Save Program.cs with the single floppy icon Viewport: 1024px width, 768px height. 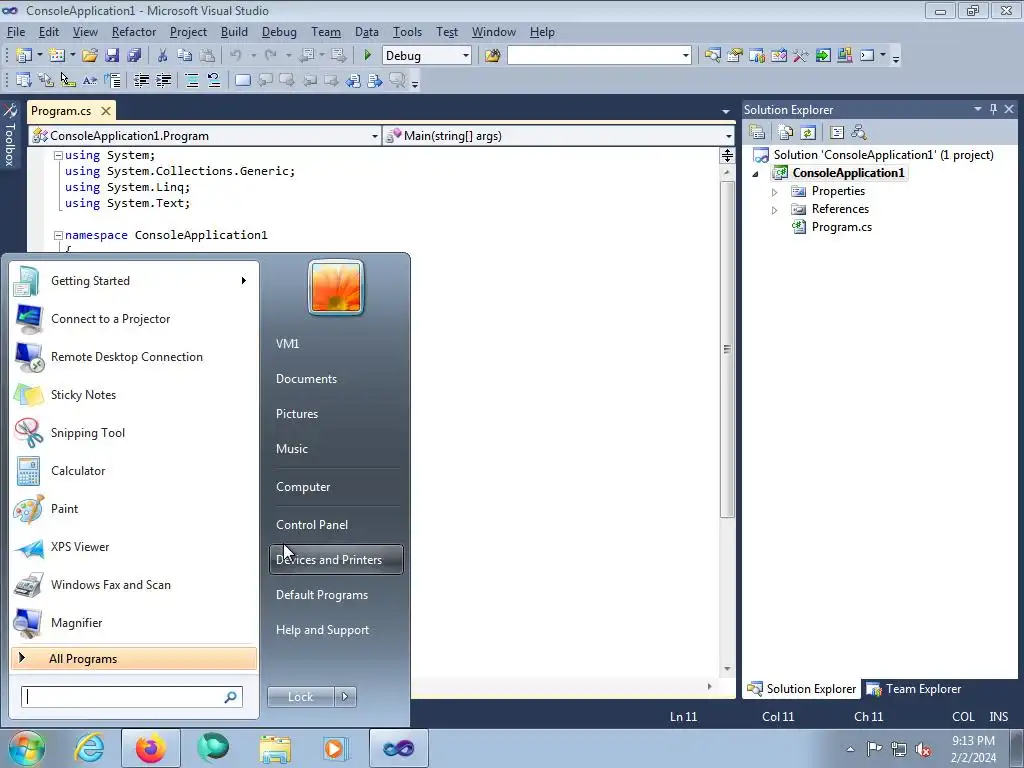pos(112,56)
